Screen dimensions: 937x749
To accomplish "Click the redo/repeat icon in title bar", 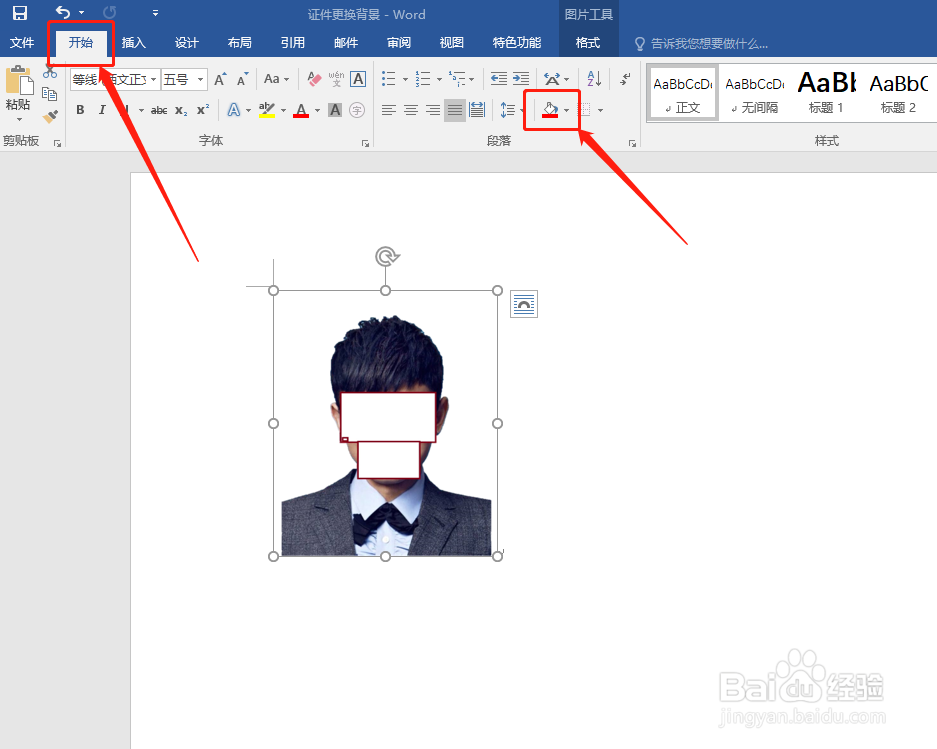I will [x=109, y=12].
